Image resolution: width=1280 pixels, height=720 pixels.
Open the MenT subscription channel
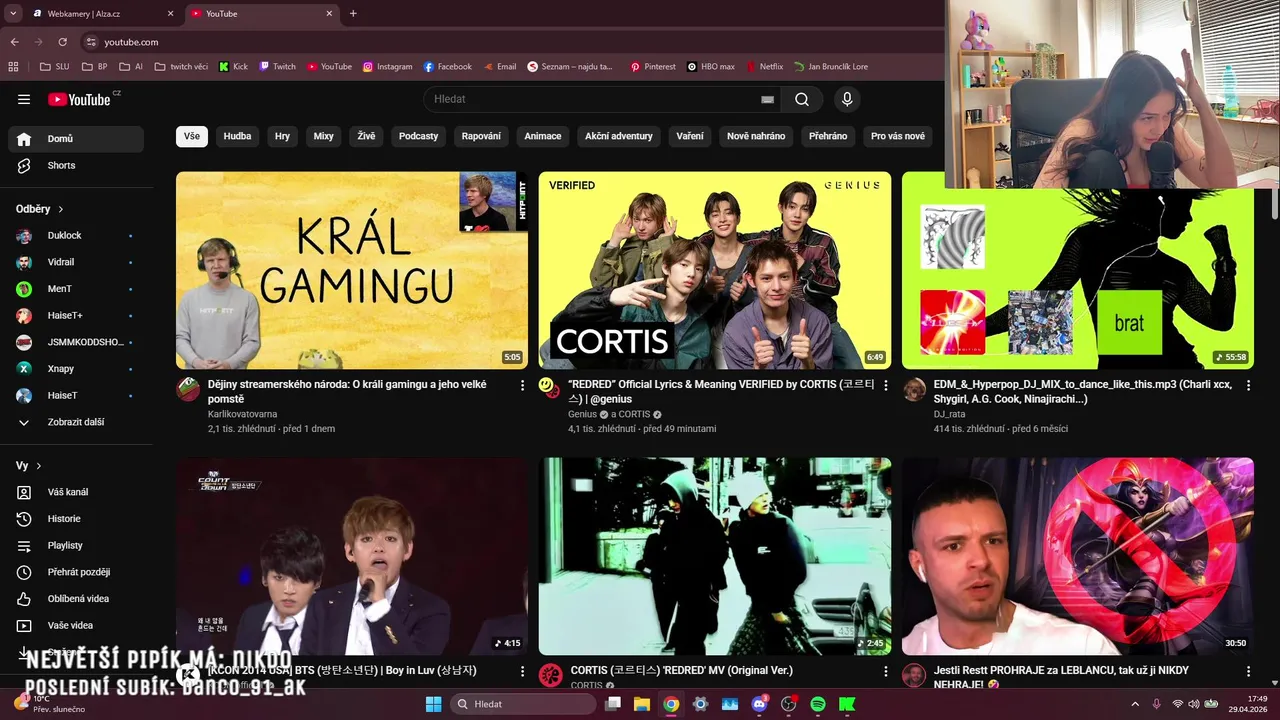click(76, 289)
